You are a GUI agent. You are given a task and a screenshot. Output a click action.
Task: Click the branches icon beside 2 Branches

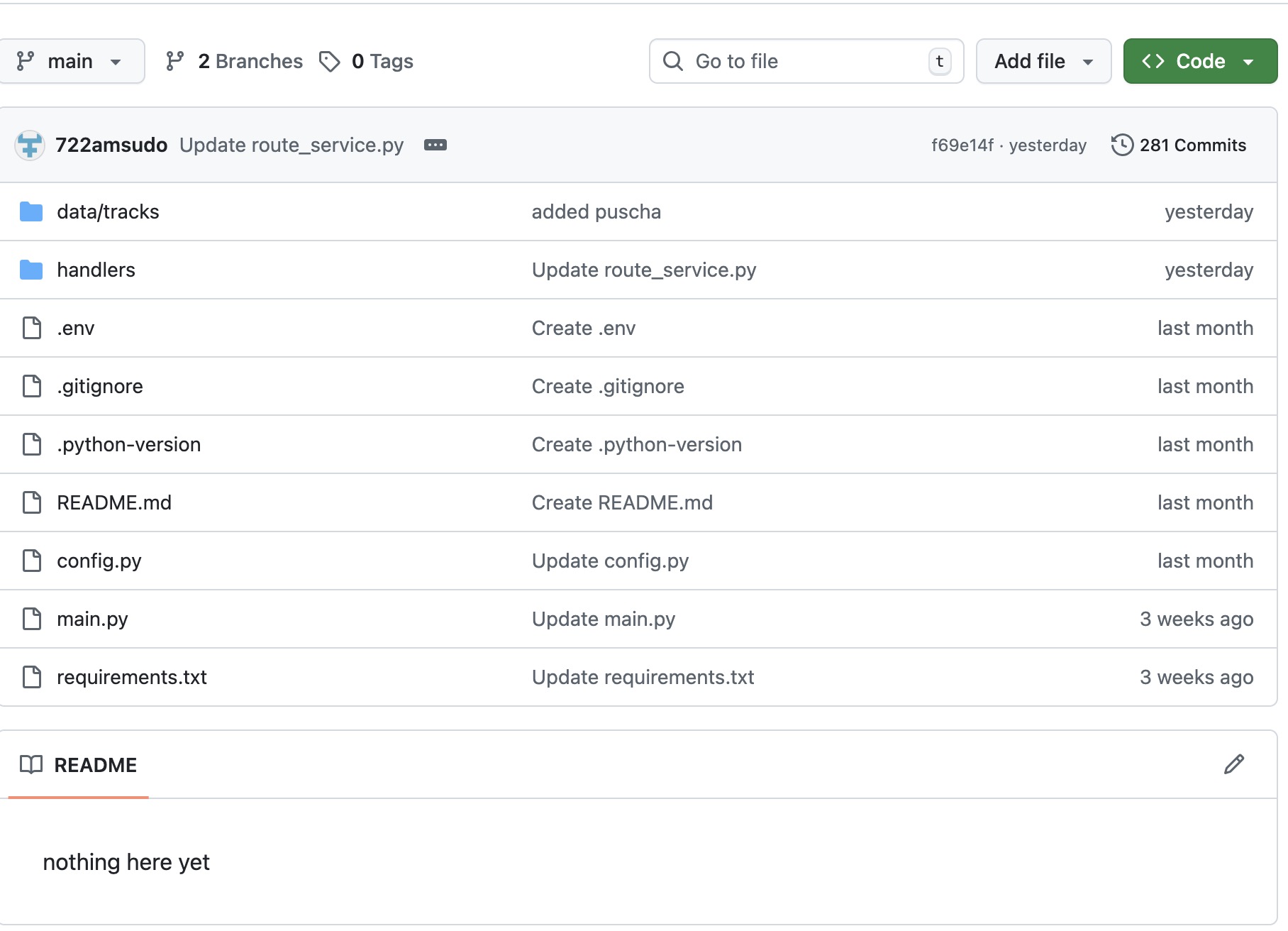click(175, 62)
